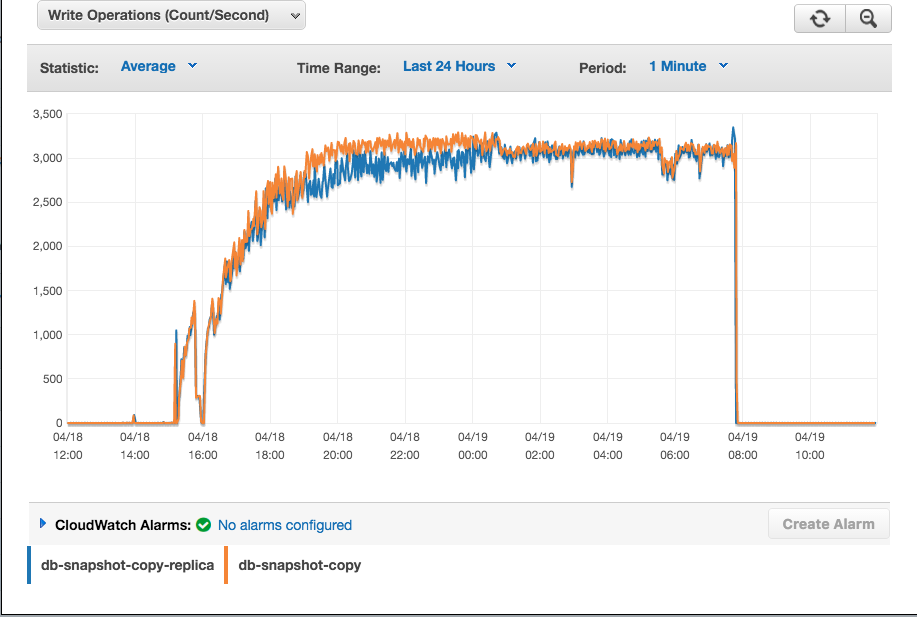Viewport: 917px width, 617px height.
Task: Open the Write Operations metric dropdown
Action: click(x=171, y=15)
